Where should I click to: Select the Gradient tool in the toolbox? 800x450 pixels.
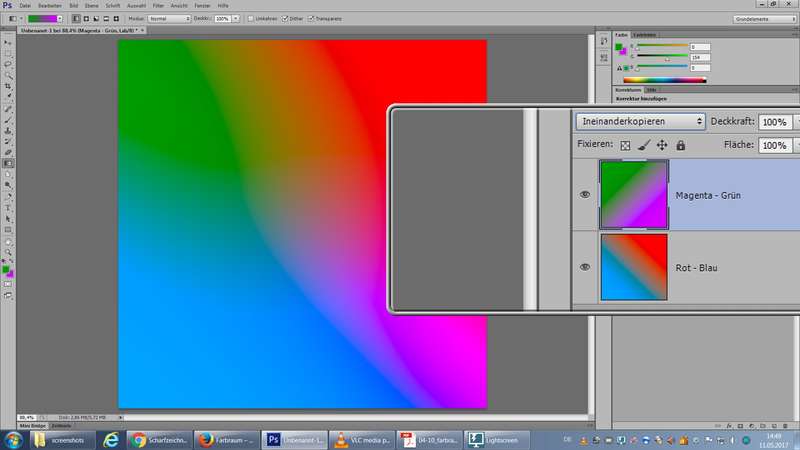pyautogui.click(x=9, y=163)
